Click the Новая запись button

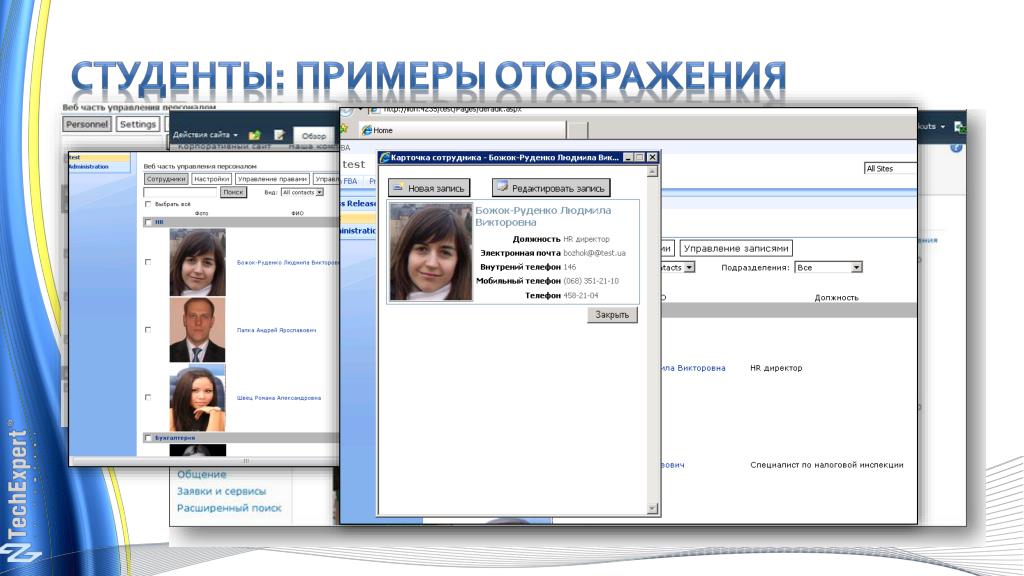point(428,188)
